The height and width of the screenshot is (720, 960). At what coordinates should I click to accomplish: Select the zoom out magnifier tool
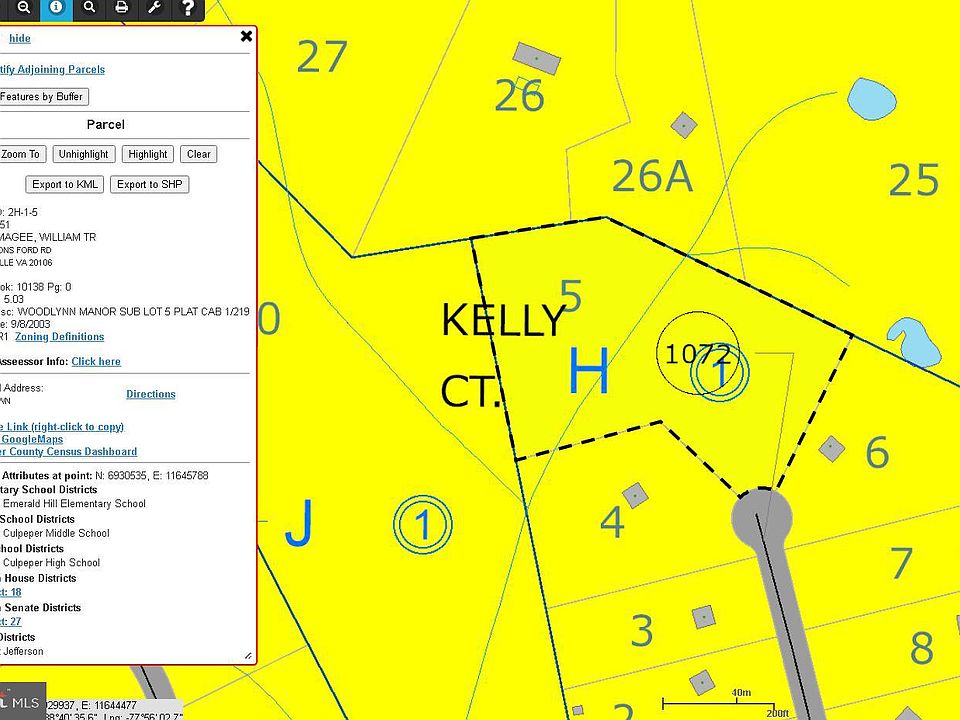[x=23, y=8]
